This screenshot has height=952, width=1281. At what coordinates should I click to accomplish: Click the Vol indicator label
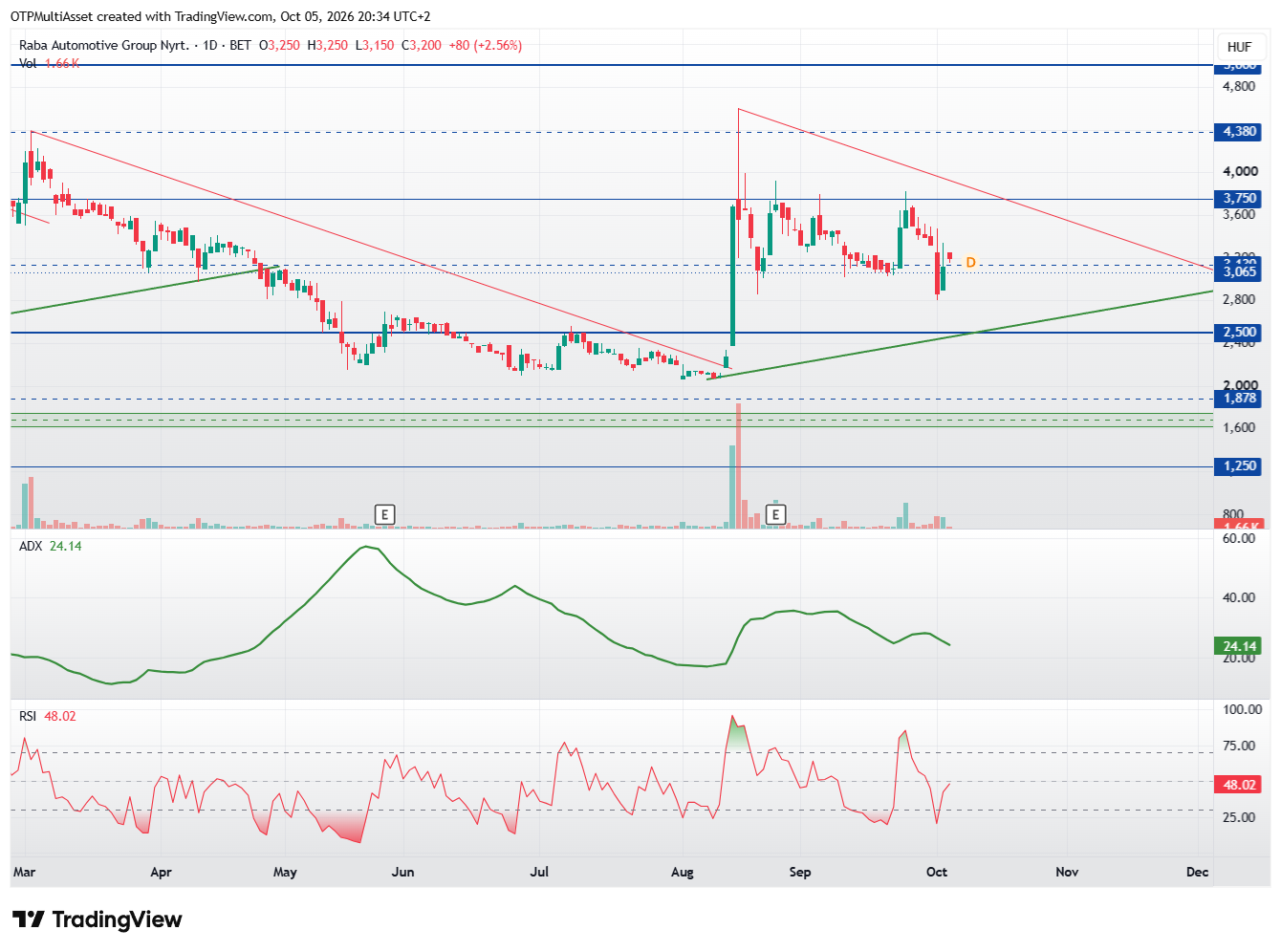point(28,63)
